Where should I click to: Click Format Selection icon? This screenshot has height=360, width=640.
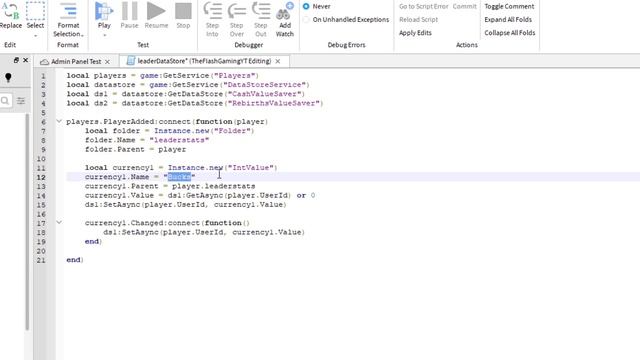(68, 11)
